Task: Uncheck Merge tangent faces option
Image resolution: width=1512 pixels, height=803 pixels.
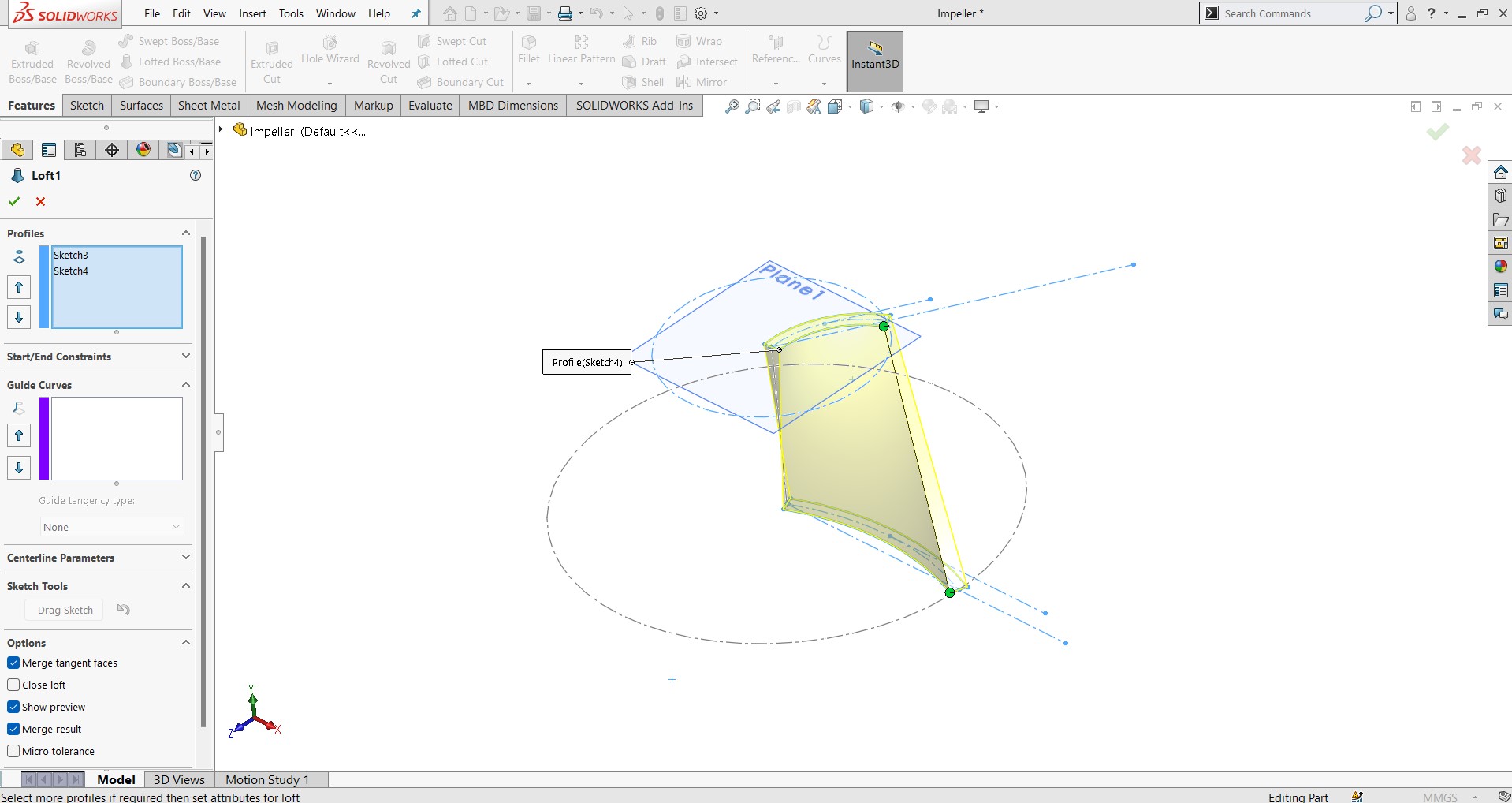Action: pos(13,663)
